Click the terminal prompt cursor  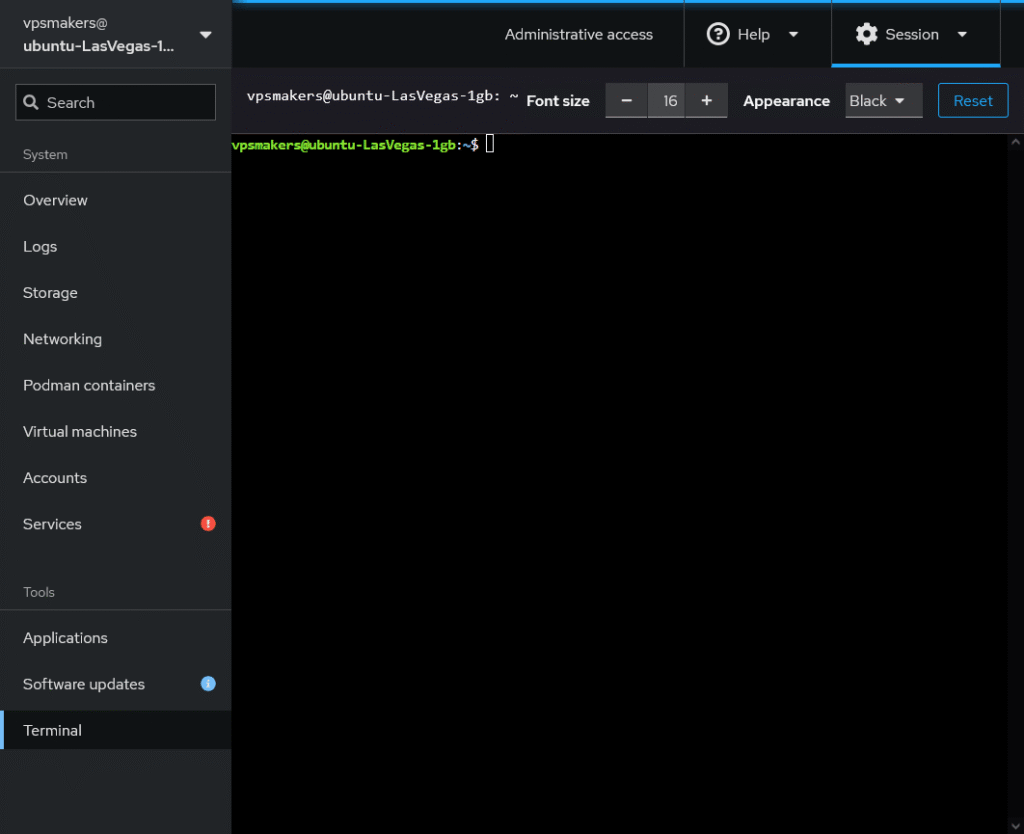tap(490, 144)
